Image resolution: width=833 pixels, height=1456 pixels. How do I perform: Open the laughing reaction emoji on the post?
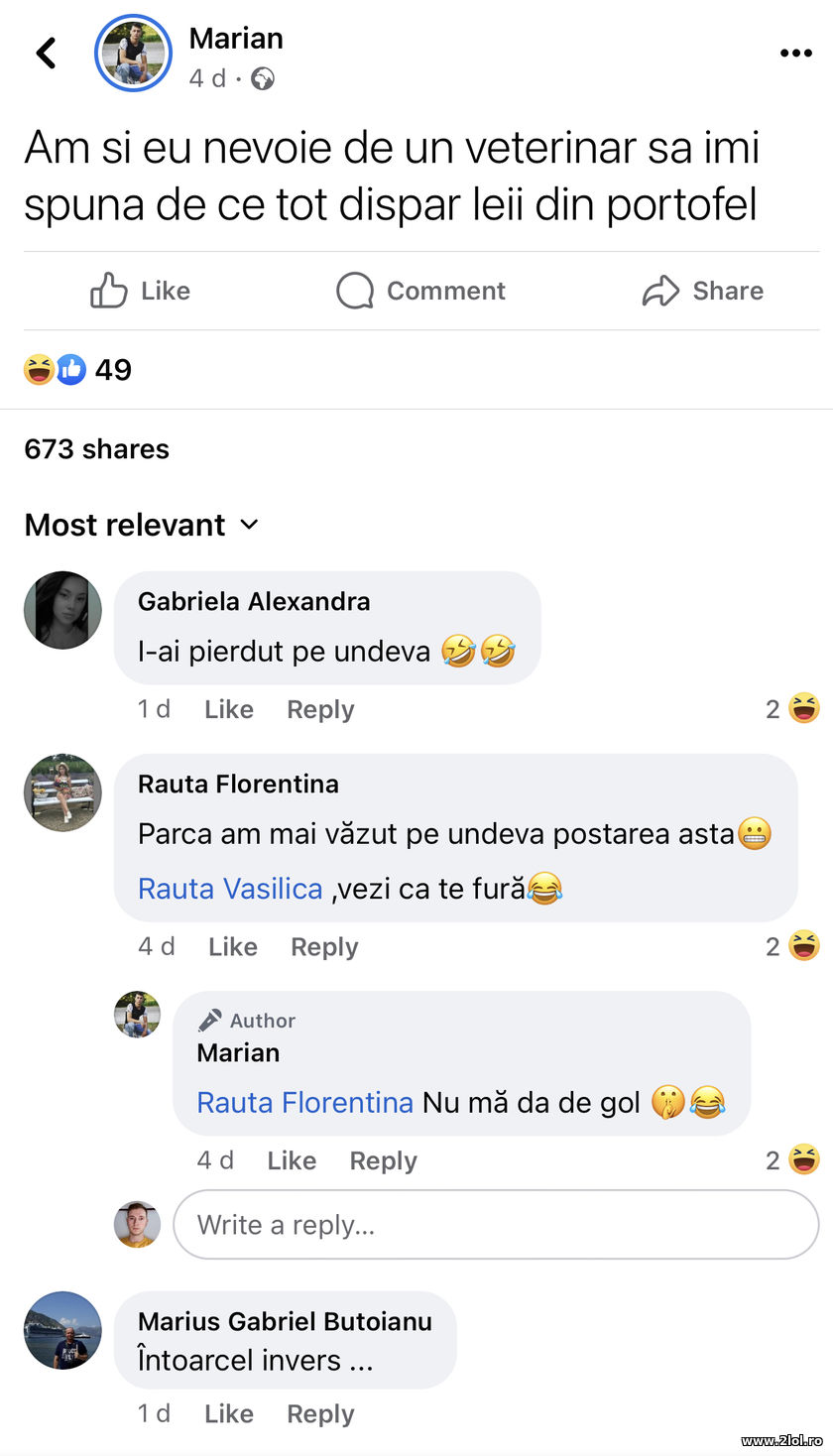pos(39,369)
